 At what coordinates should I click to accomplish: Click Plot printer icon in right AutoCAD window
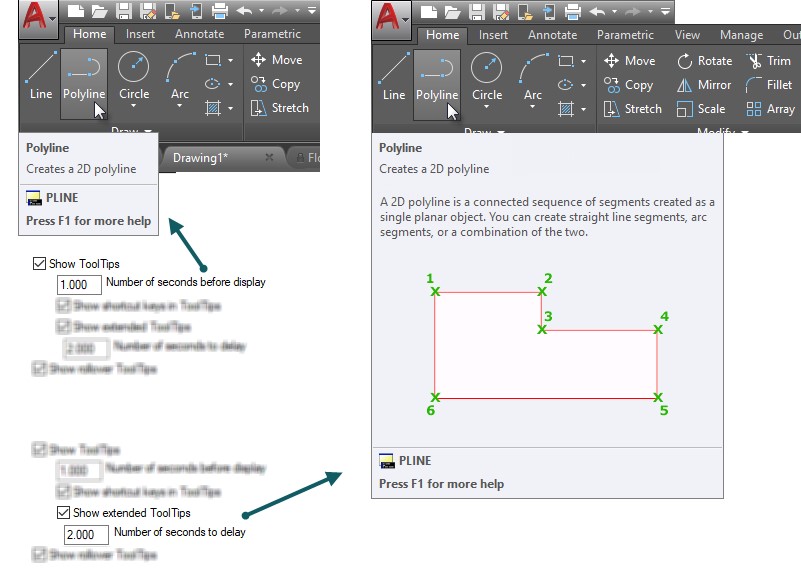tap(573, 11)
